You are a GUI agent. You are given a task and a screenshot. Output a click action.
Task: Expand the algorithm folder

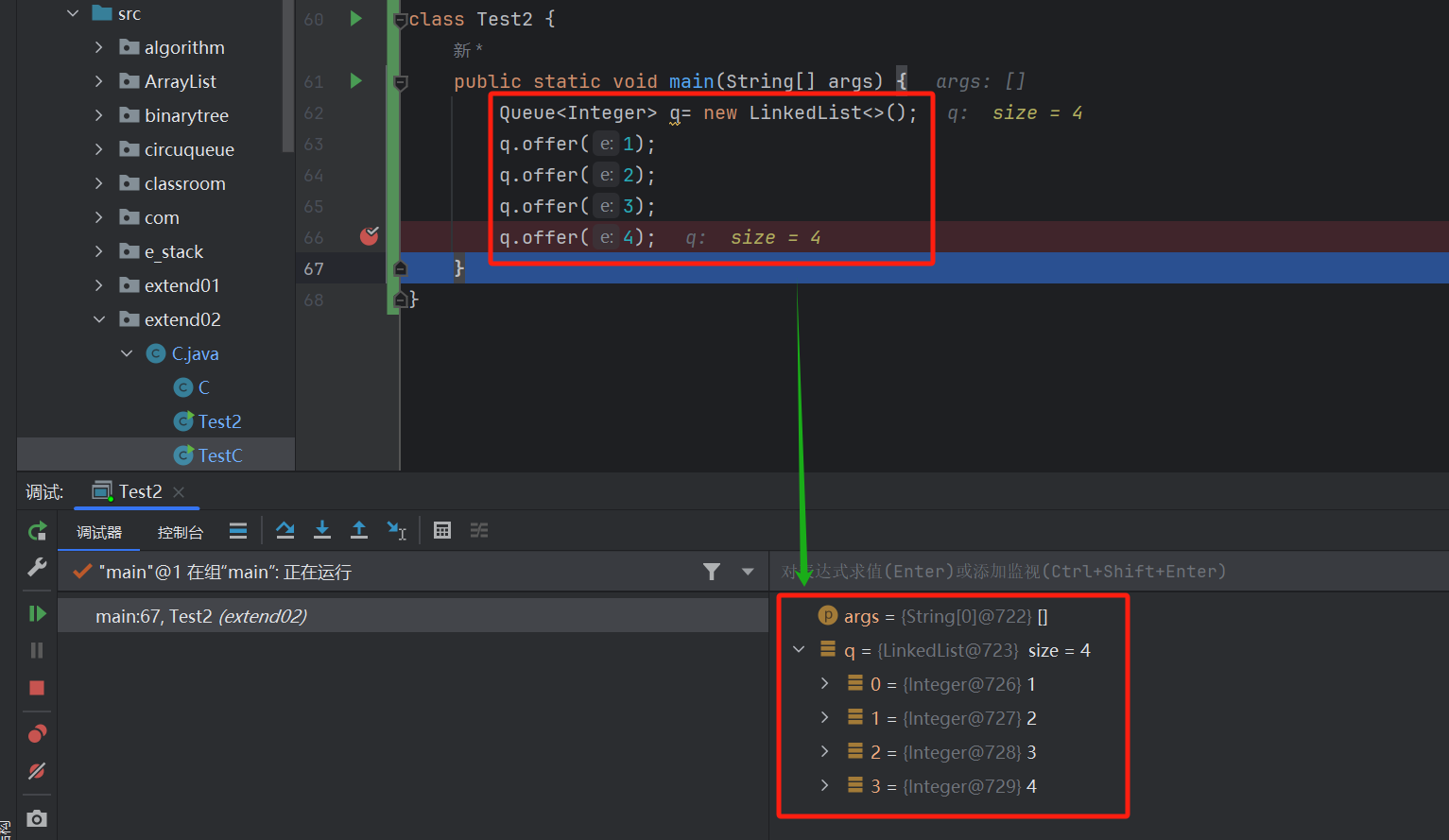pos(99,47)
